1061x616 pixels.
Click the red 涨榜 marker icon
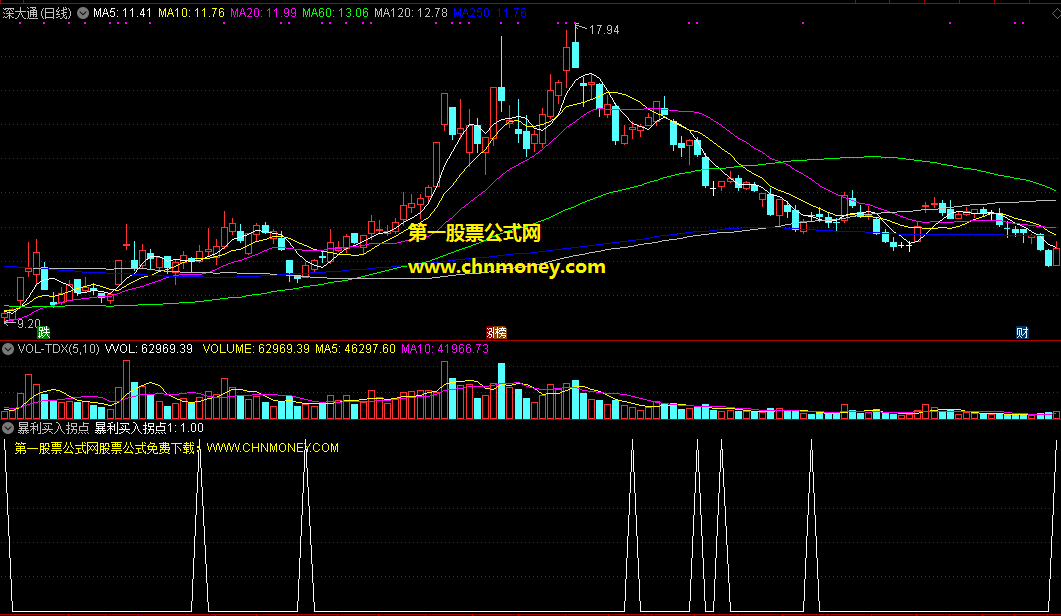pos(497,332)
